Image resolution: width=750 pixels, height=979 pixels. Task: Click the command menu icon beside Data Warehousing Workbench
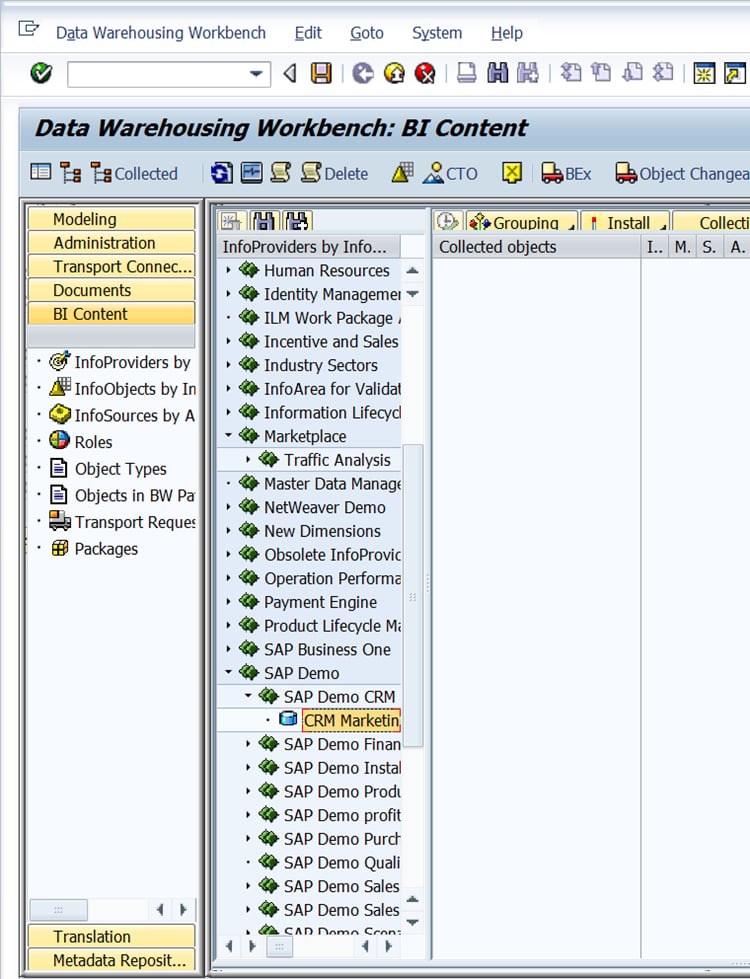(28, 29)
